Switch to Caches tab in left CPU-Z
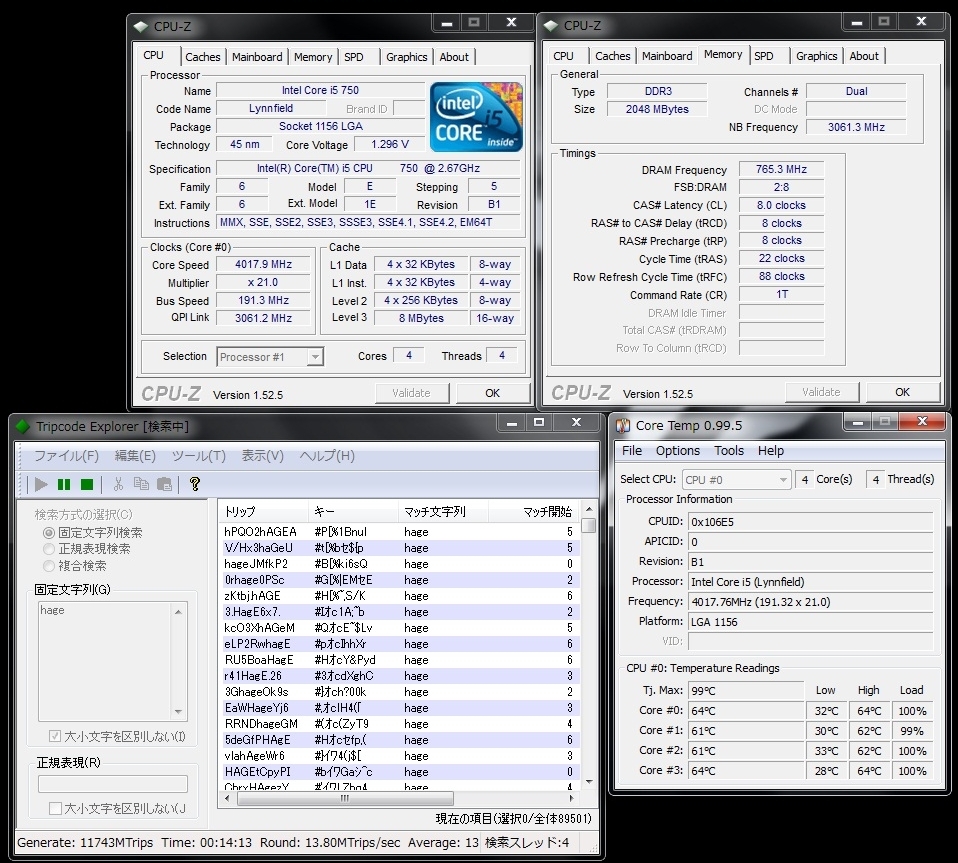This screenshot has width=958, height=863. point(203,57)
